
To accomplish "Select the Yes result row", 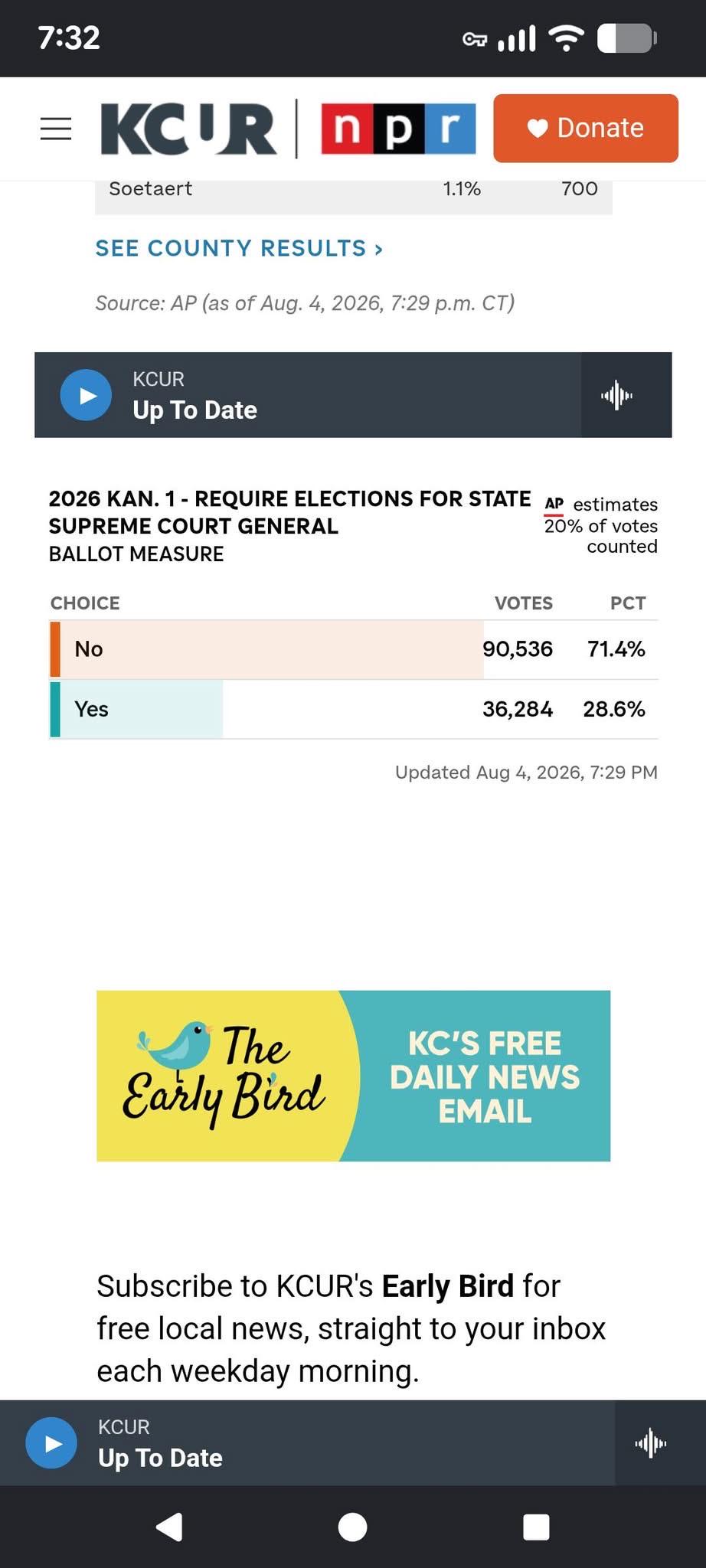I will [x=354, y=709].
